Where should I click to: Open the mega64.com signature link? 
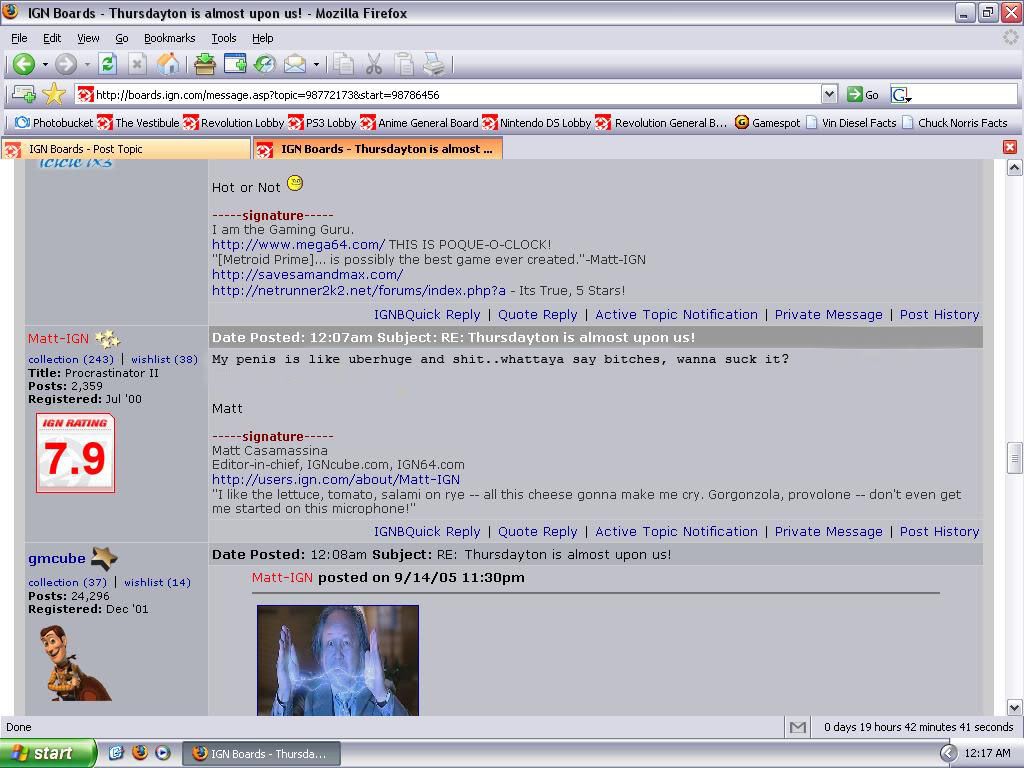coord(298,244)
